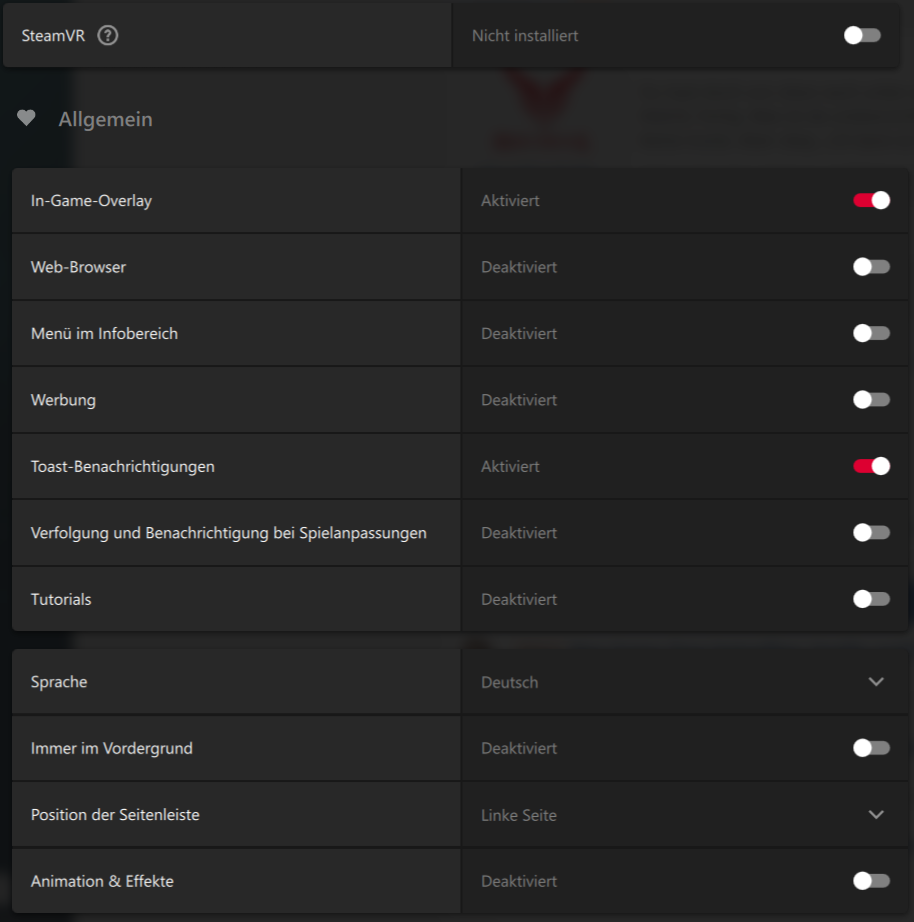Enable the Web-Browser toggle
This screenshot has width=914, height=922.
click(x=870, y=266)
